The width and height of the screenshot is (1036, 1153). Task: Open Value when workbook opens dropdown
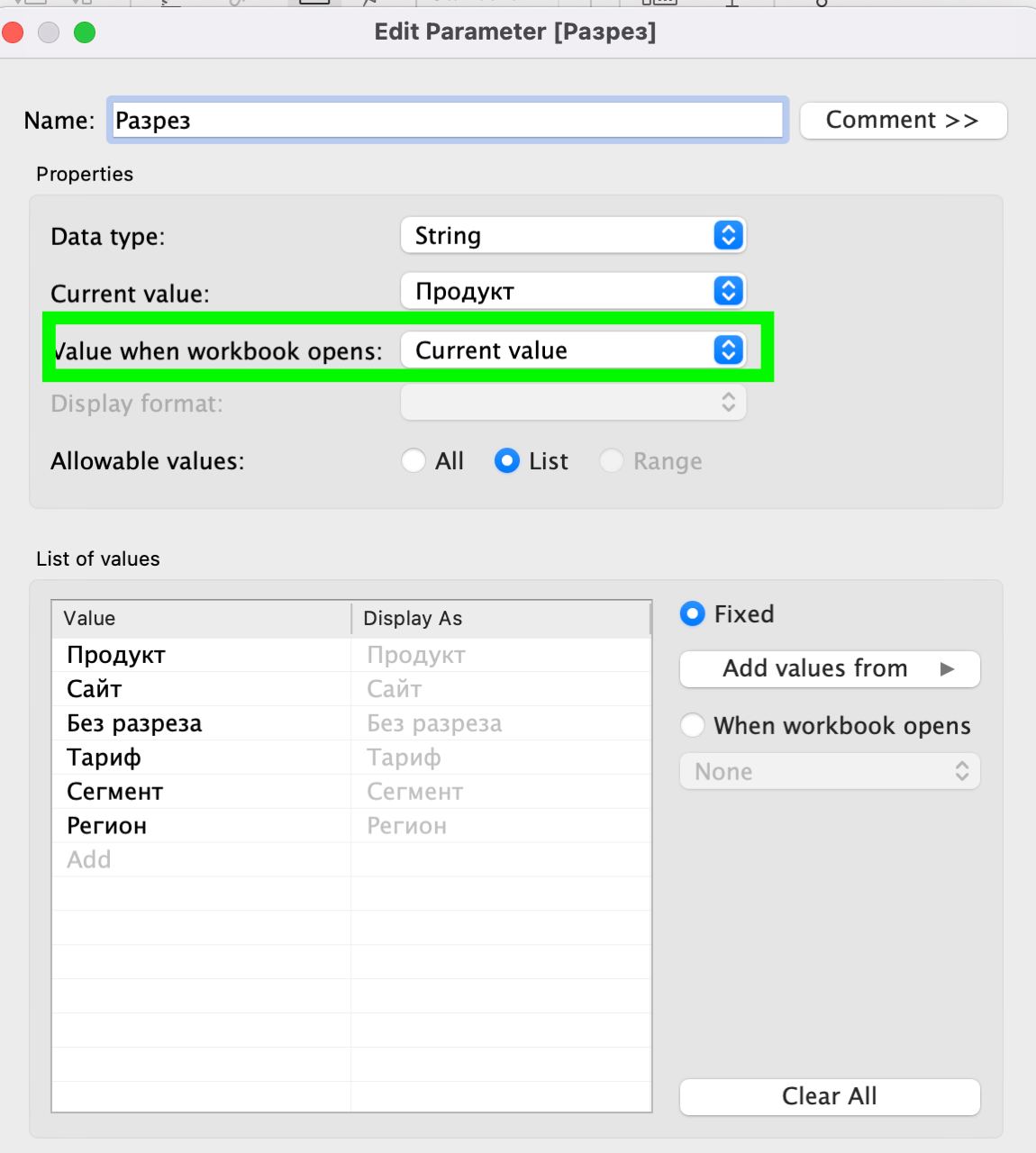(x=573, y=350)
